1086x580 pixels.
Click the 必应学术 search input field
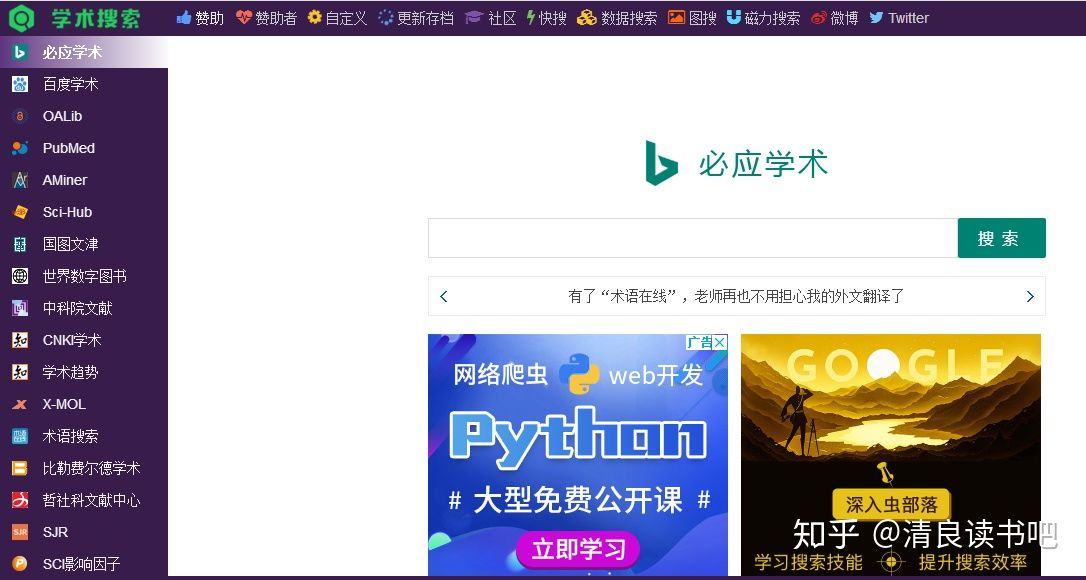click(x=693, y=238)
